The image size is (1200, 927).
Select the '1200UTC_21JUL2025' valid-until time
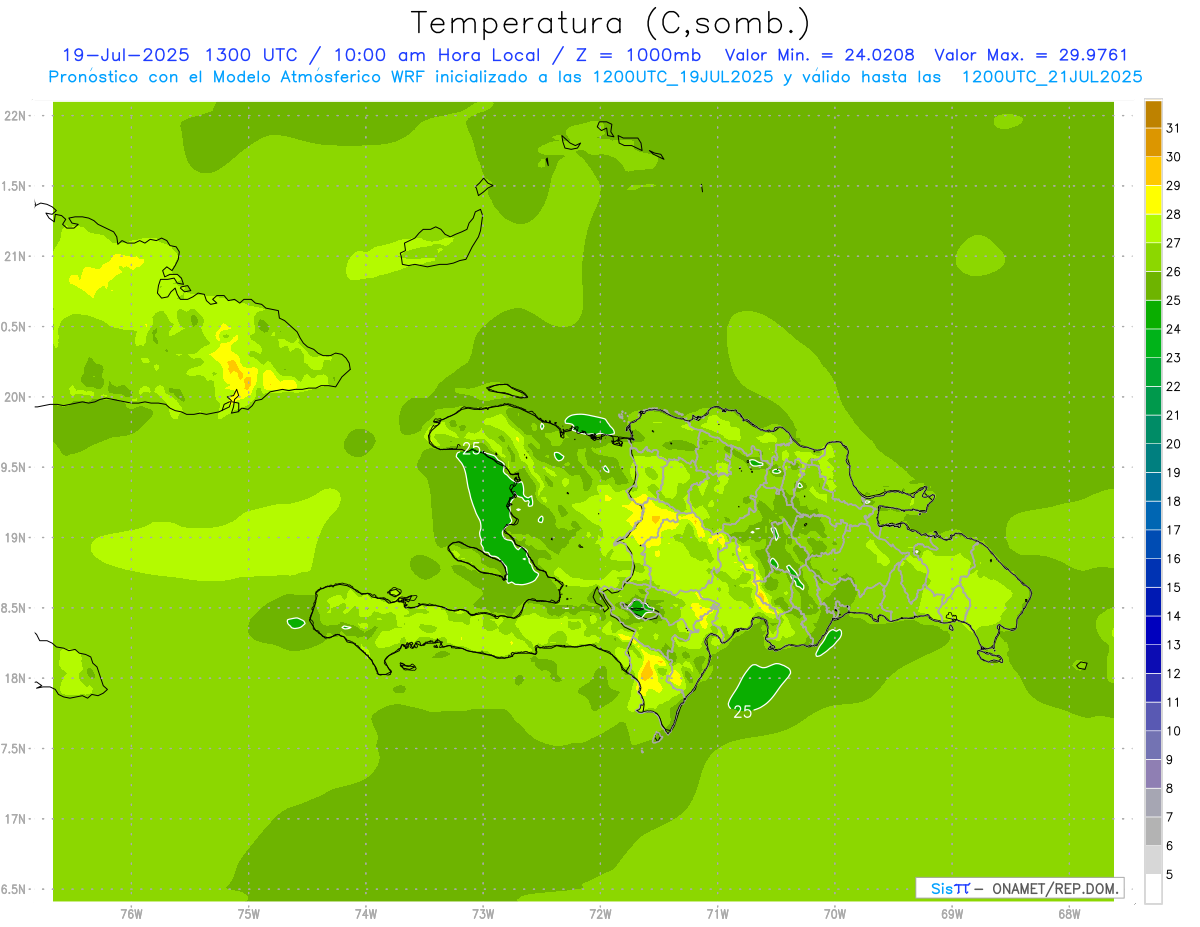(1052, 76)
